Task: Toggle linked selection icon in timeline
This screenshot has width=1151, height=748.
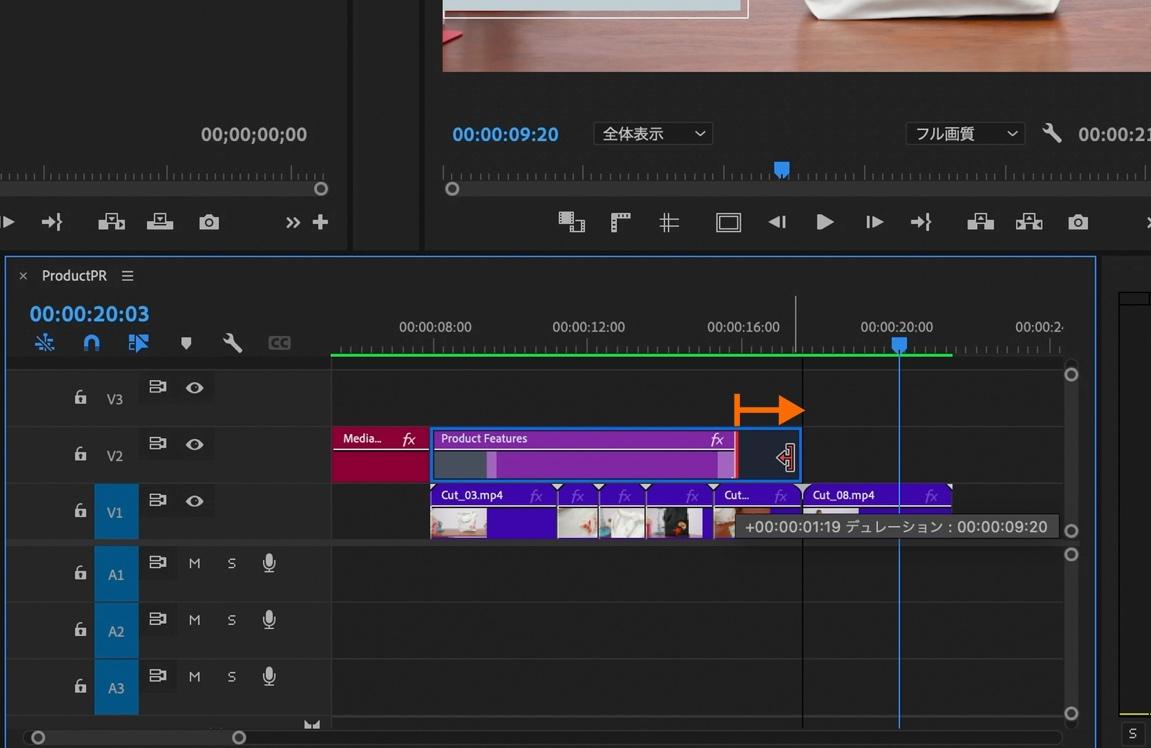Action: (138, 342)
